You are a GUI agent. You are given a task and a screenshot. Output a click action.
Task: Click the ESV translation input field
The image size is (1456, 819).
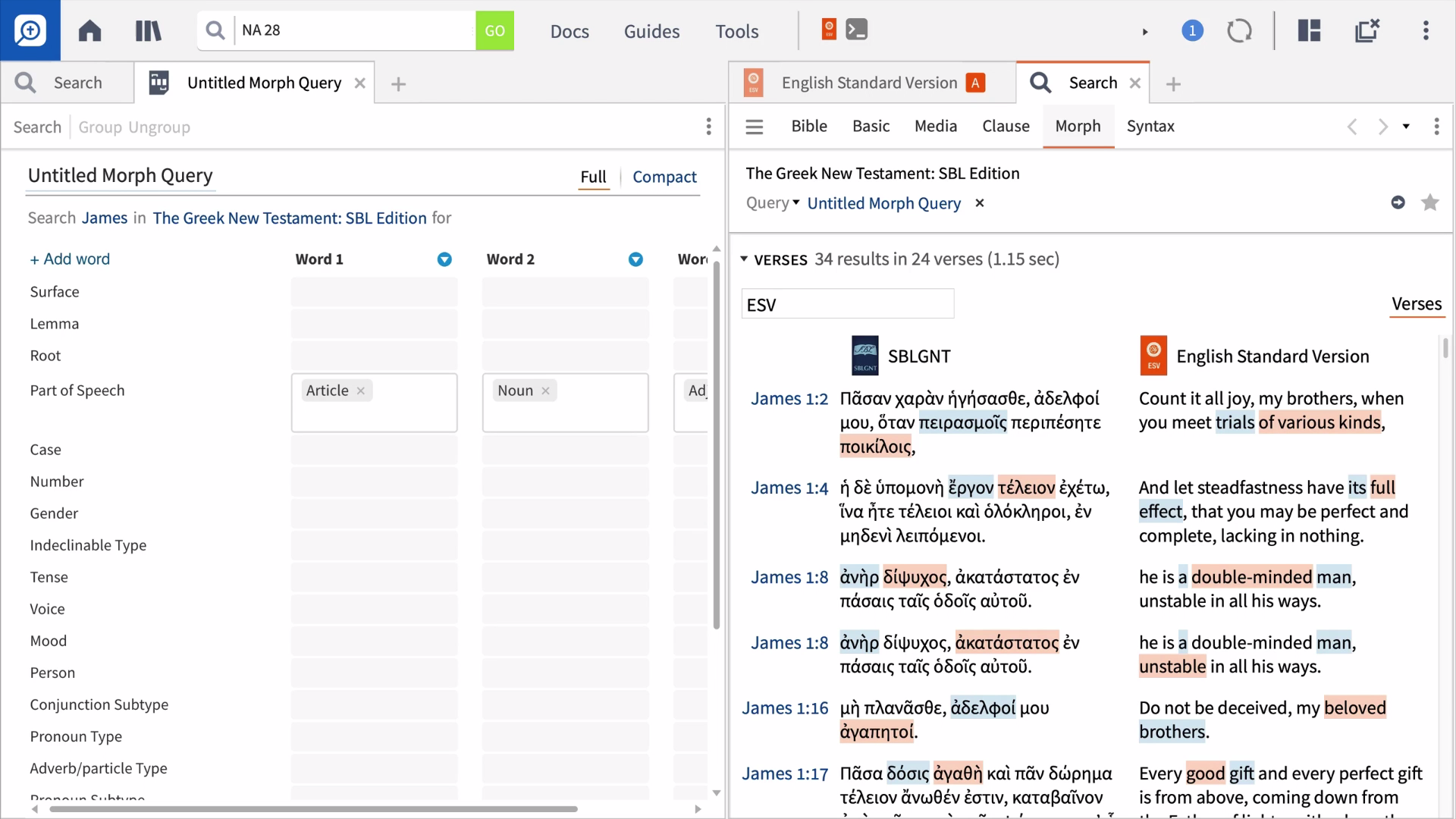(847, 304)
